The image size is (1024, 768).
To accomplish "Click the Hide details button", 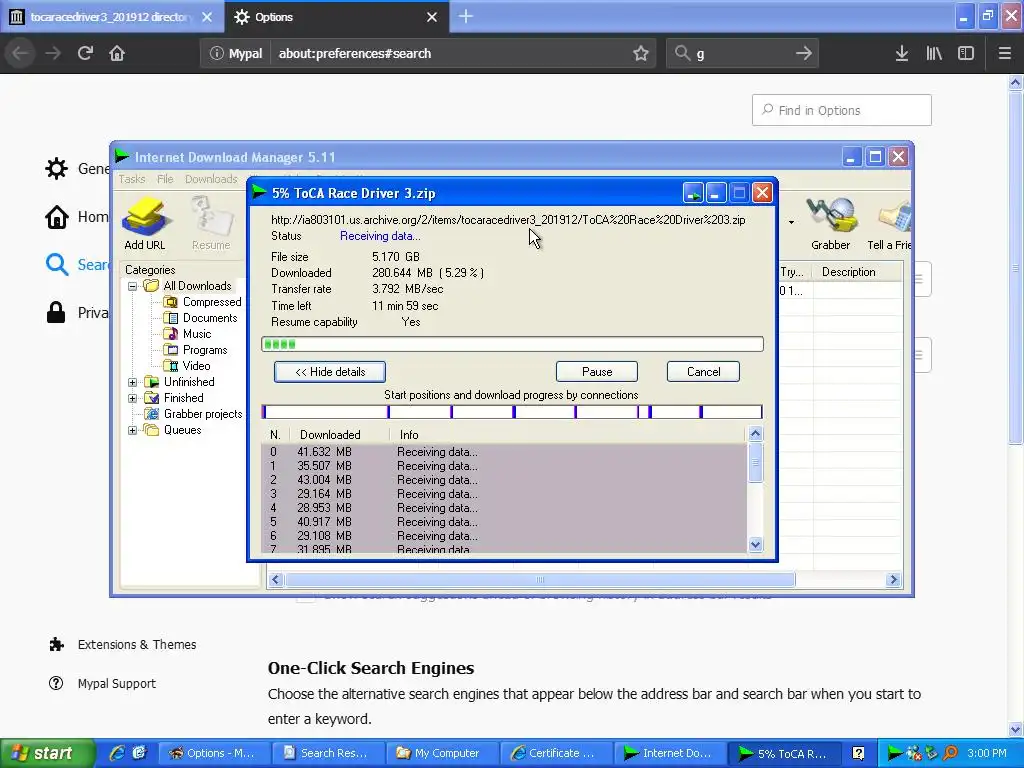I will (330, 372).
